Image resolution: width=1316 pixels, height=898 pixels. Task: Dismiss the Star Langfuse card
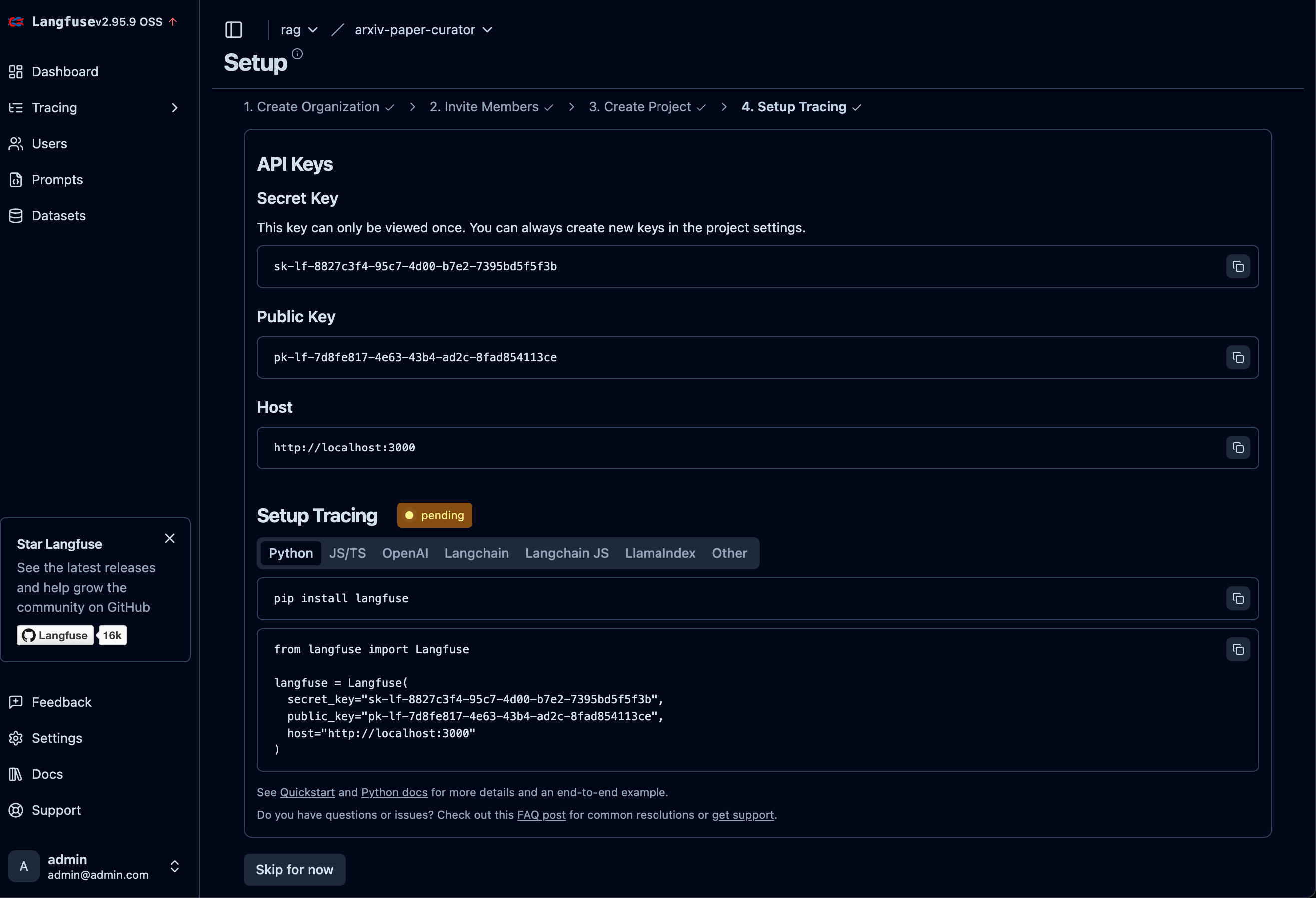(169, 538)
